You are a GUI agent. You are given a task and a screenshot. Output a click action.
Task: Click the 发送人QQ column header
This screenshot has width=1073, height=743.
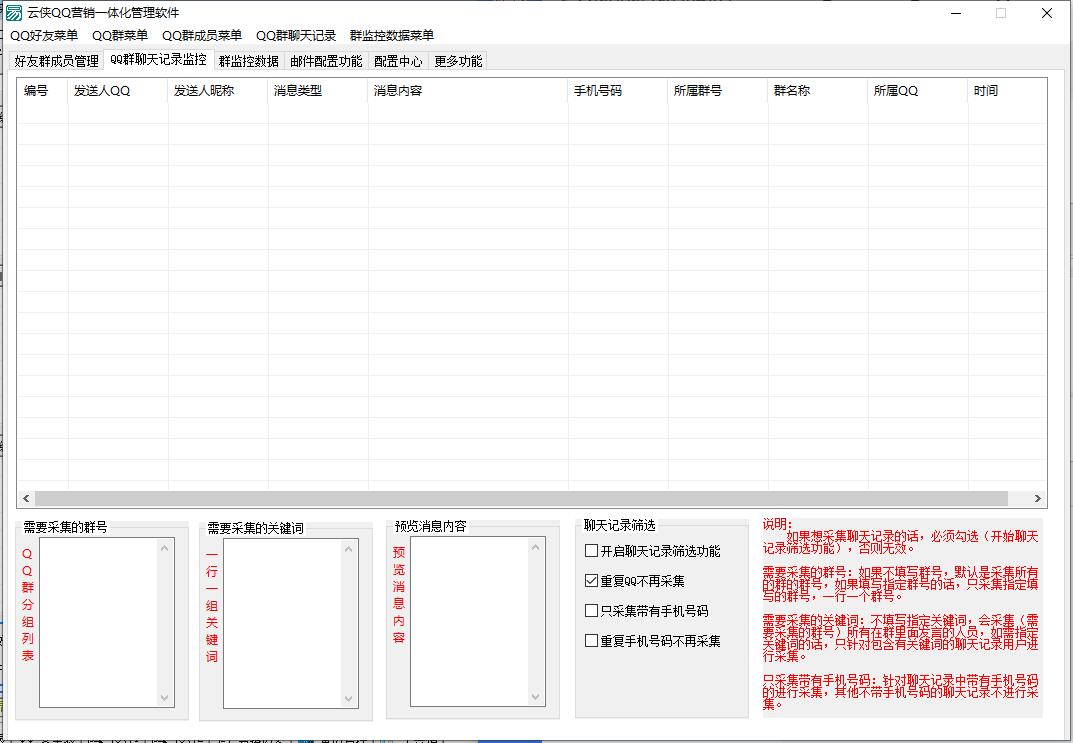point(118,90)
